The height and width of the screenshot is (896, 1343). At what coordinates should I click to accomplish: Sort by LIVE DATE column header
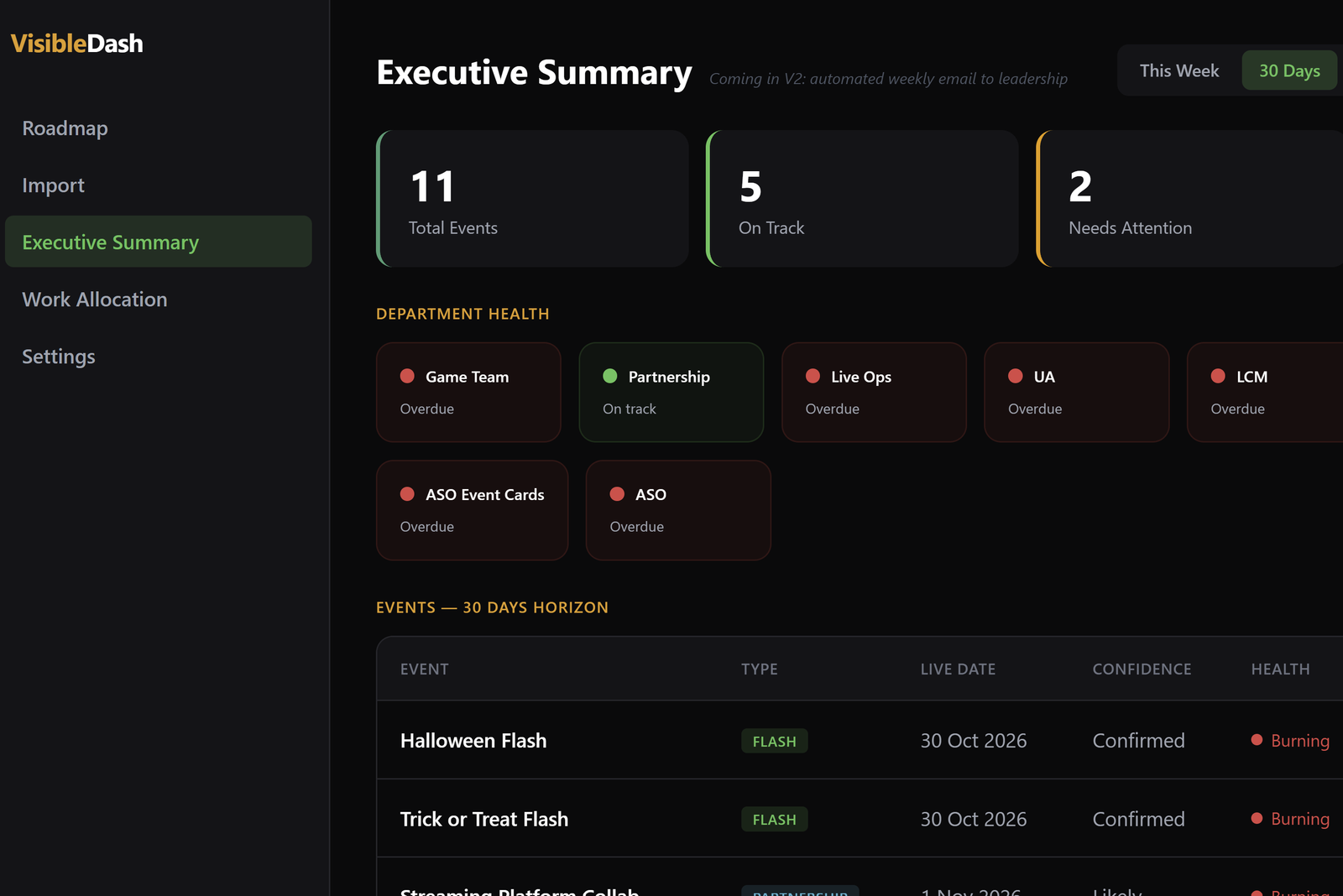tap(958, 669)
